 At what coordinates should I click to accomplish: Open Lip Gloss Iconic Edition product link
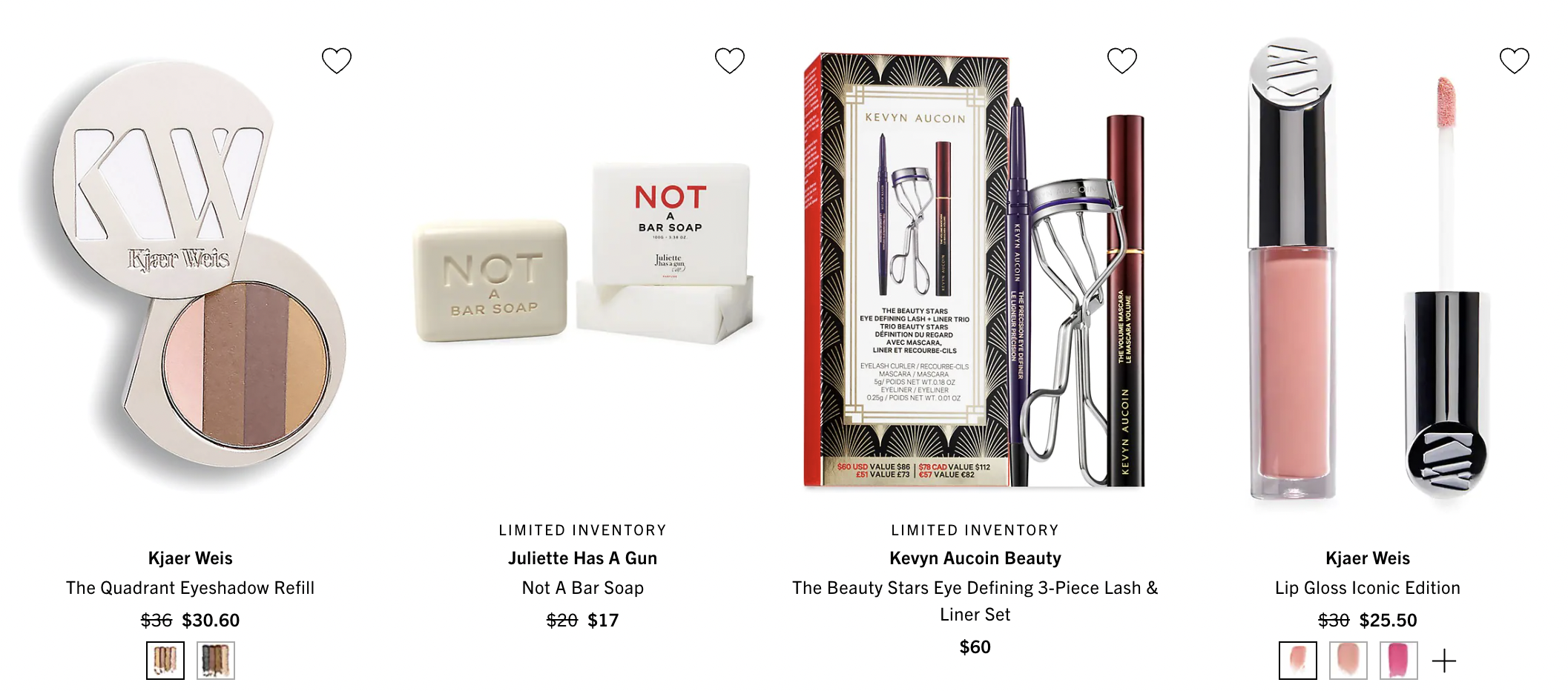[1368, 588]
